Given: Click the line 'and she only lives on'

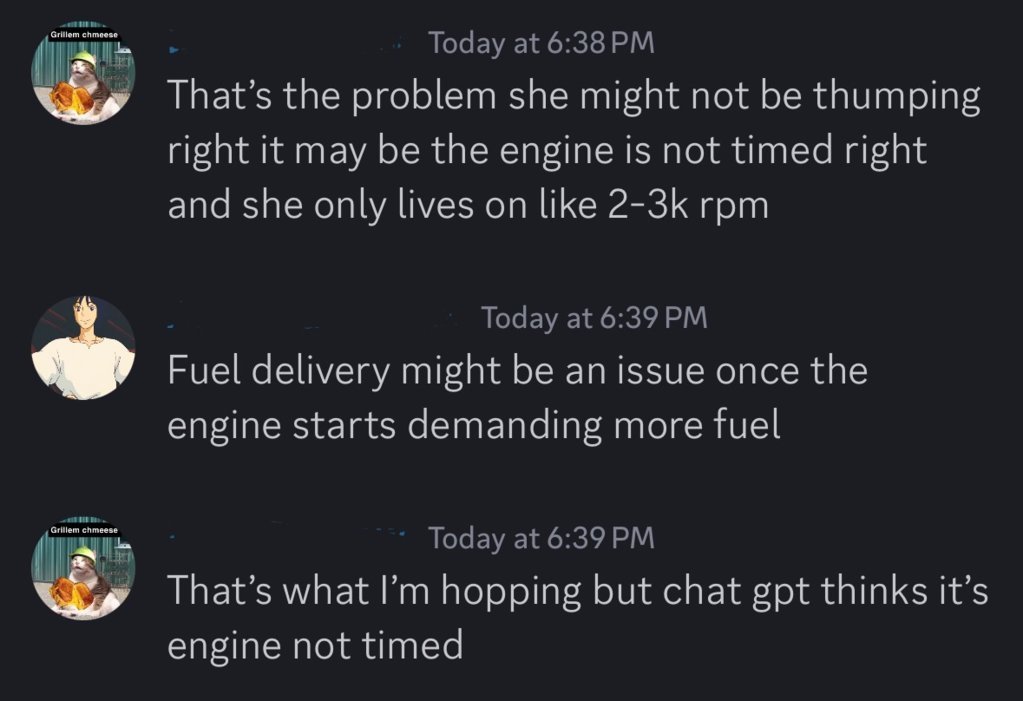Looking at the screenshot, I should (x=468, y=206).
